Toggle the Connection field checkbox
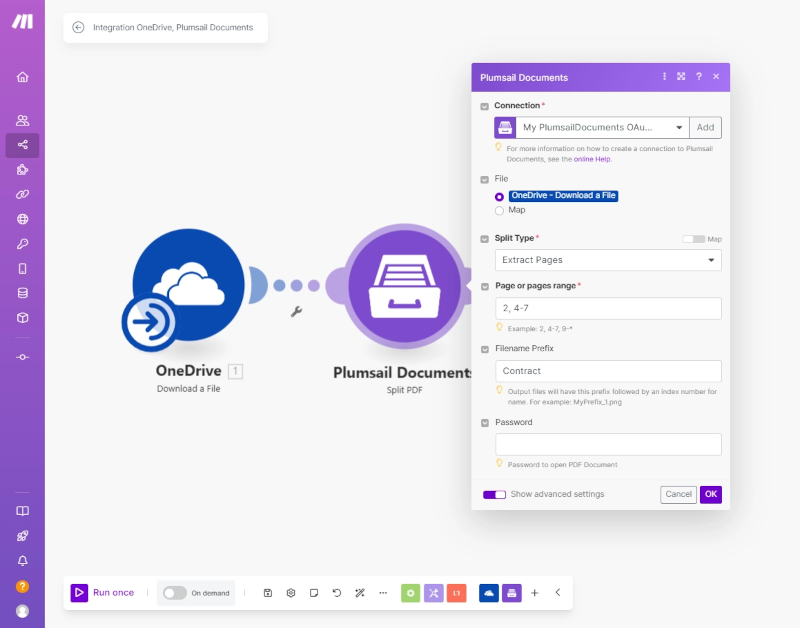 [x=485, y=106]
